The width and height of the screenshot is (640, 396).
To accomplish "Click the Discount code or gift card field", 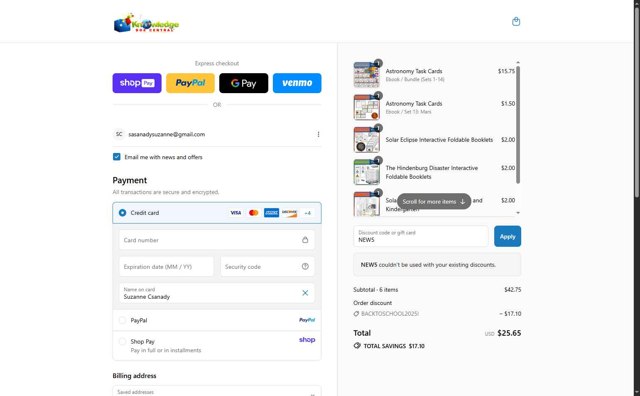I will 421,236.
